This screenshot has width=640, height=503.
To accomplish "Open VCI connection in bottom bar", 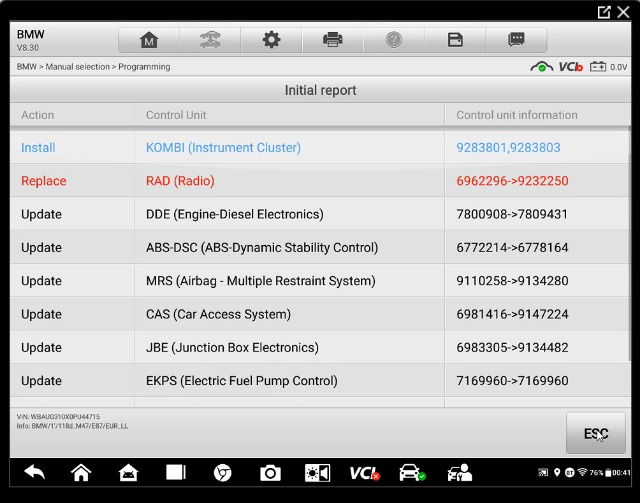I will click(x=364, y=473).
